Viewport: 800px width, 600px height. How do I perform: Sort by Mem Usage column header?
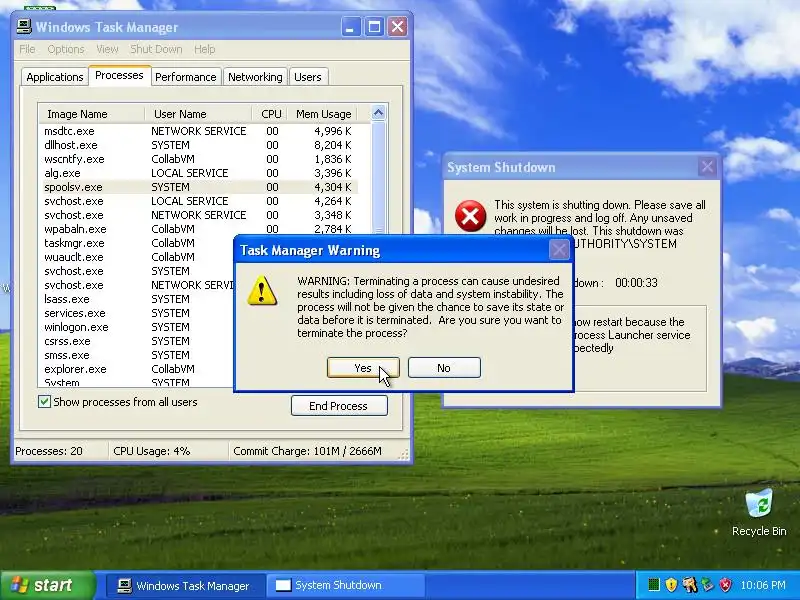[x=322, y=114]
